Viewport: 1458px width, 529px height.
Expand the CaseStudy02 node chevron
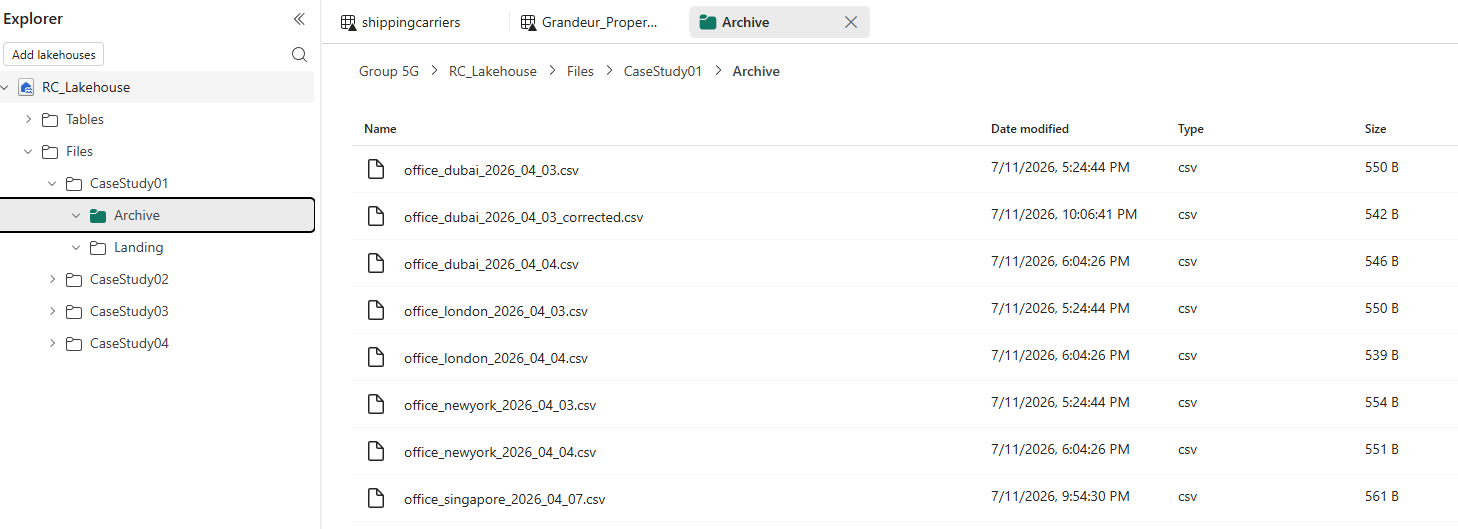pos(52,279)
